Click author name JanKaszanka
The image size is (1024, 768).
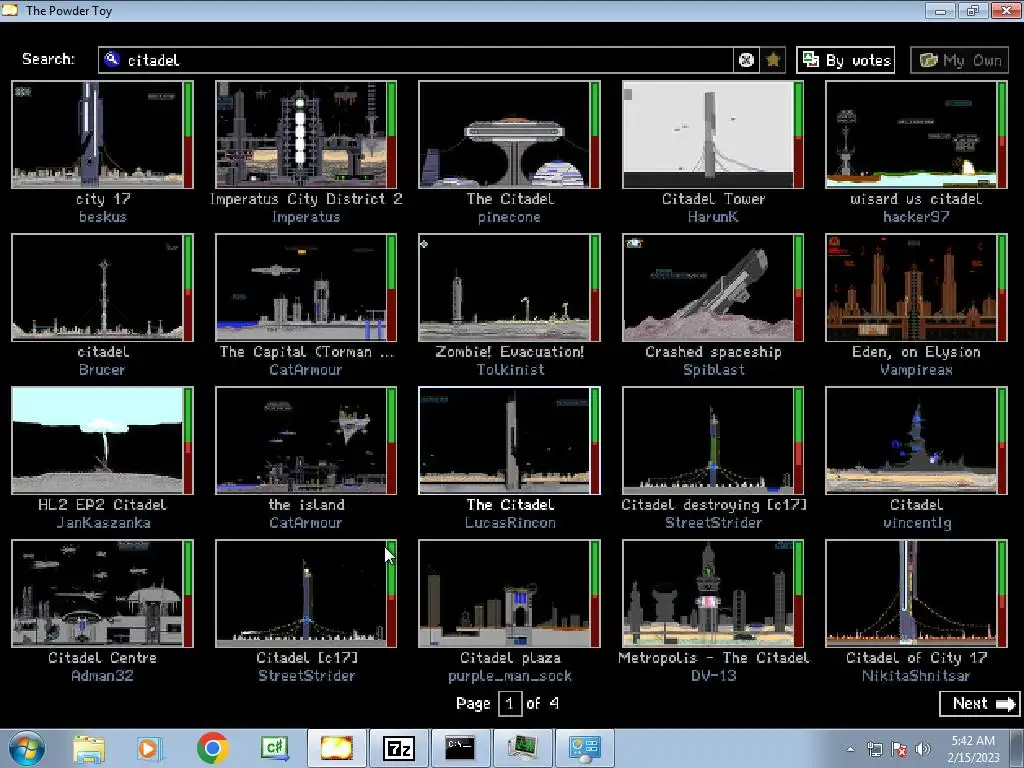103,522
